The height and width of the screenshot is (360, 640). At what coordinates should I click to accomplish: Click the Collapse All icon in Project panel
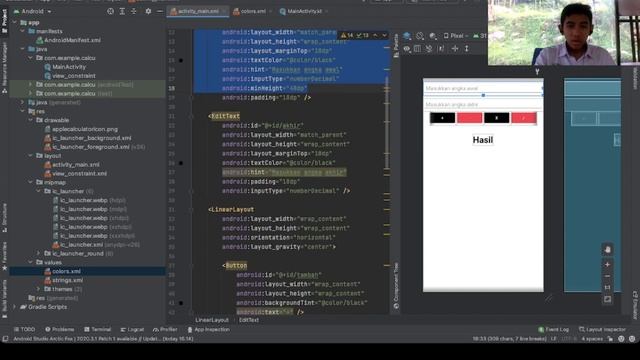tap(133, 11)
